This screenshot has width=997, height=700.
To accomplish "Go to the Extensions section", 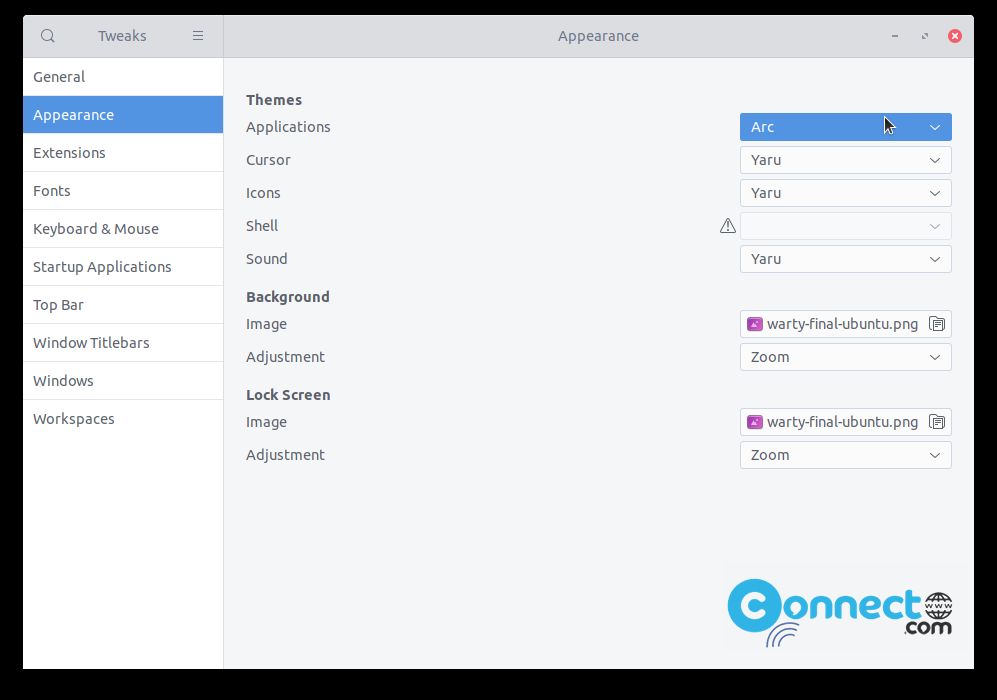I will pyautogui.click(x=122, y=153).
